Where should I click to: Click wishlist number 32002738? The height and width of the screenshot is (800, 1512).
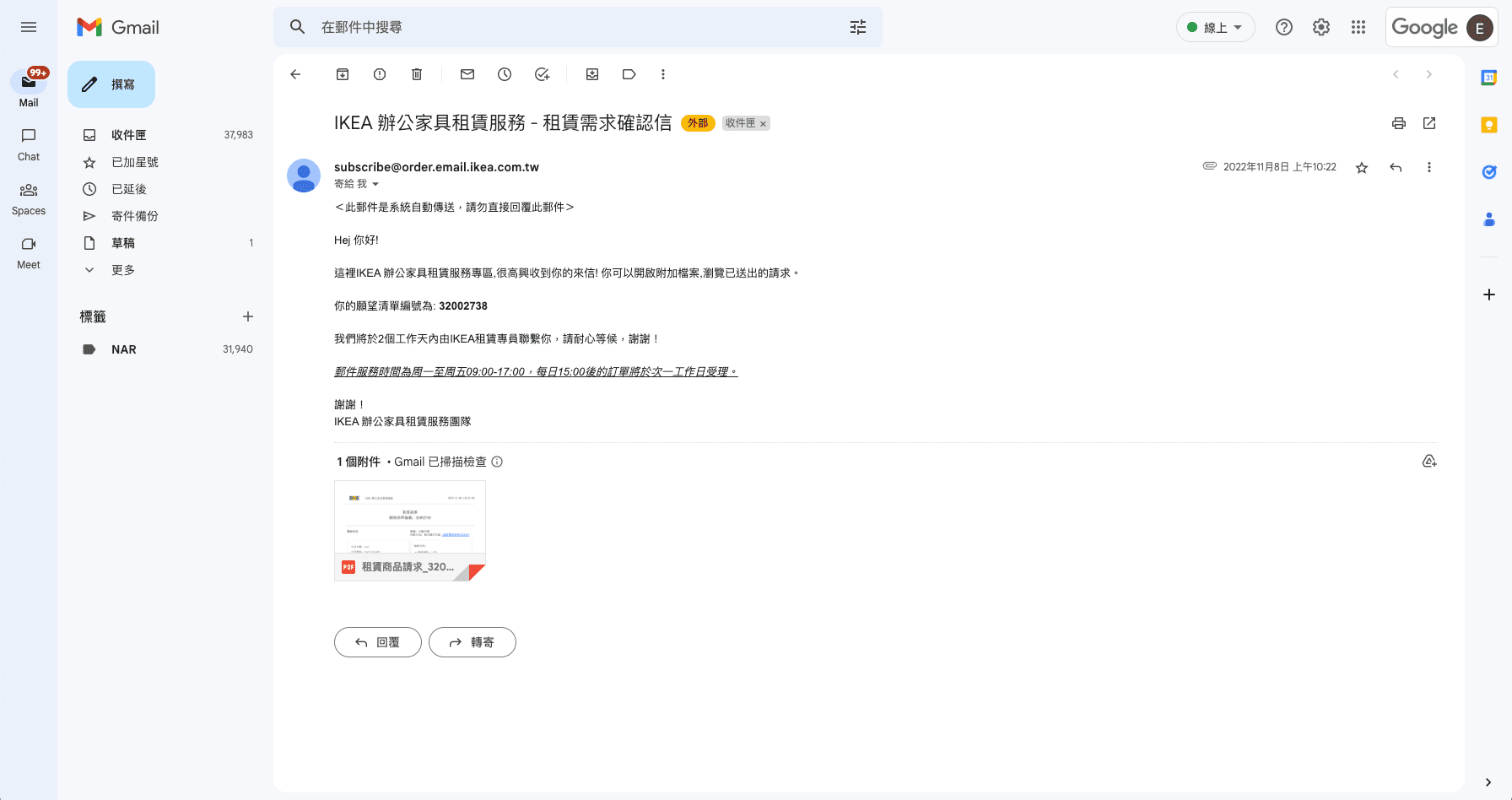pos(463,306)
